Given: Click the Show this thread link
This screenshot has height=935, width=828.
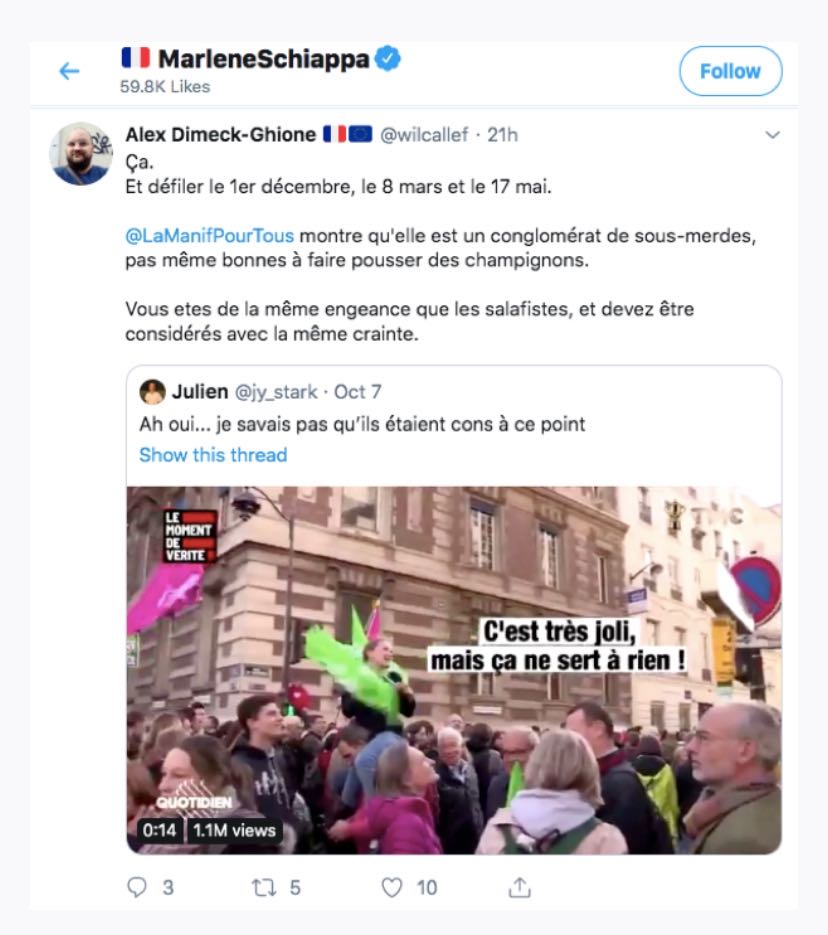Looking at the screenshot, I should click(213, 455).
